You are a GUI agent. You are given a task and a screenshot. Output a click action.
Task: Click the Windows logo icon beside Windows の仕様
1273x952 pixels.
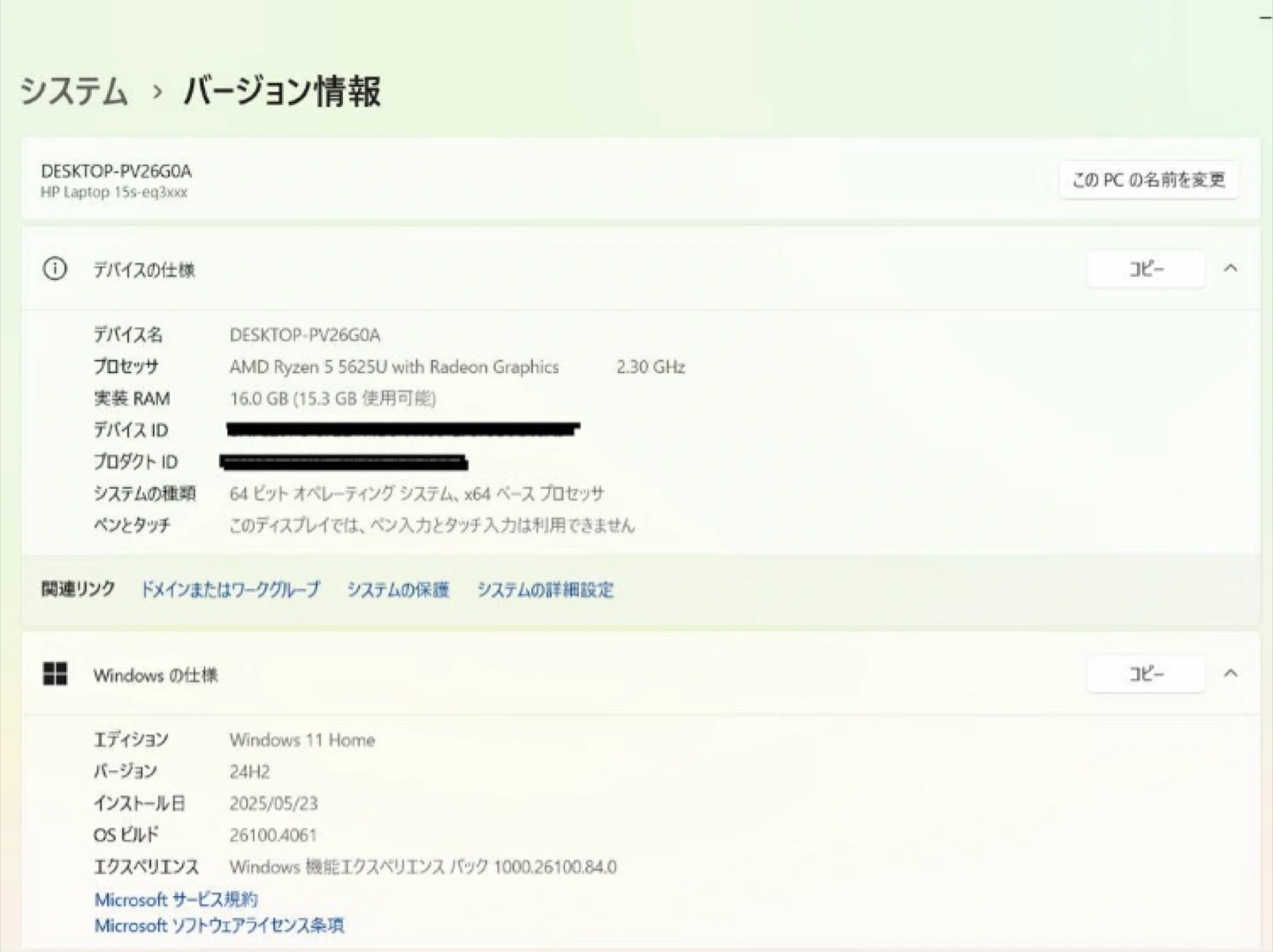pos(55,674)
